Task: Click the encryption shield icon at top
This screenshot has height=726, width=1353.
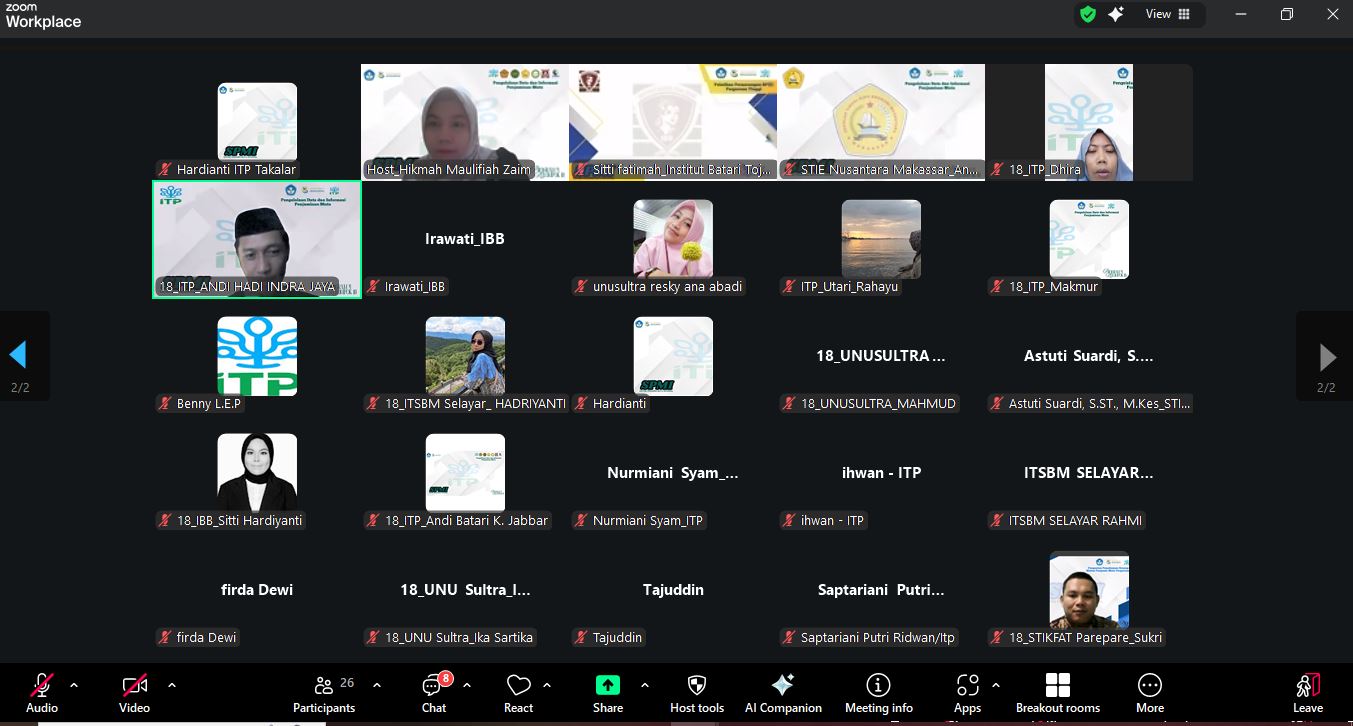Action: pyautogui.click(x=1087, y=15)
